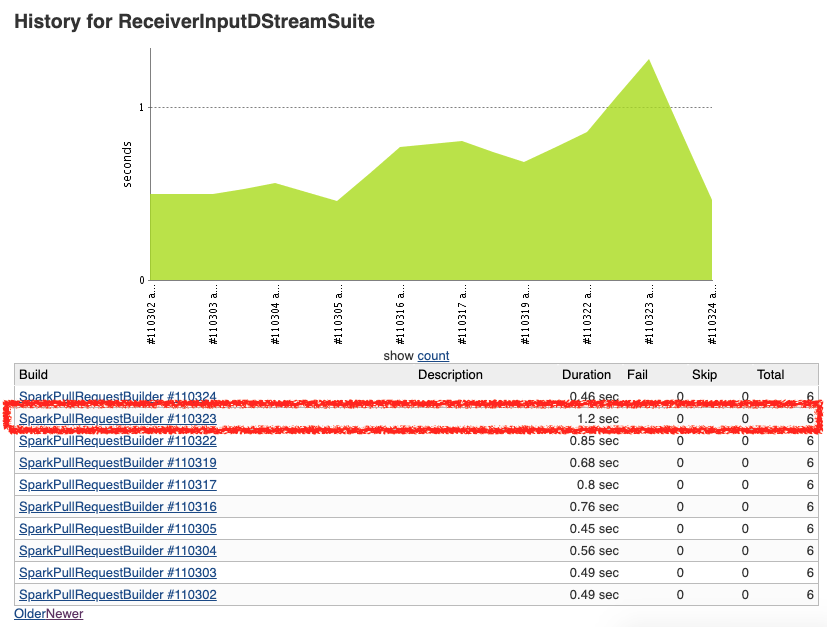The width and height of the screenshot is (827, 627).
Task: Click the Total column header
Action: tap(771, 375)
